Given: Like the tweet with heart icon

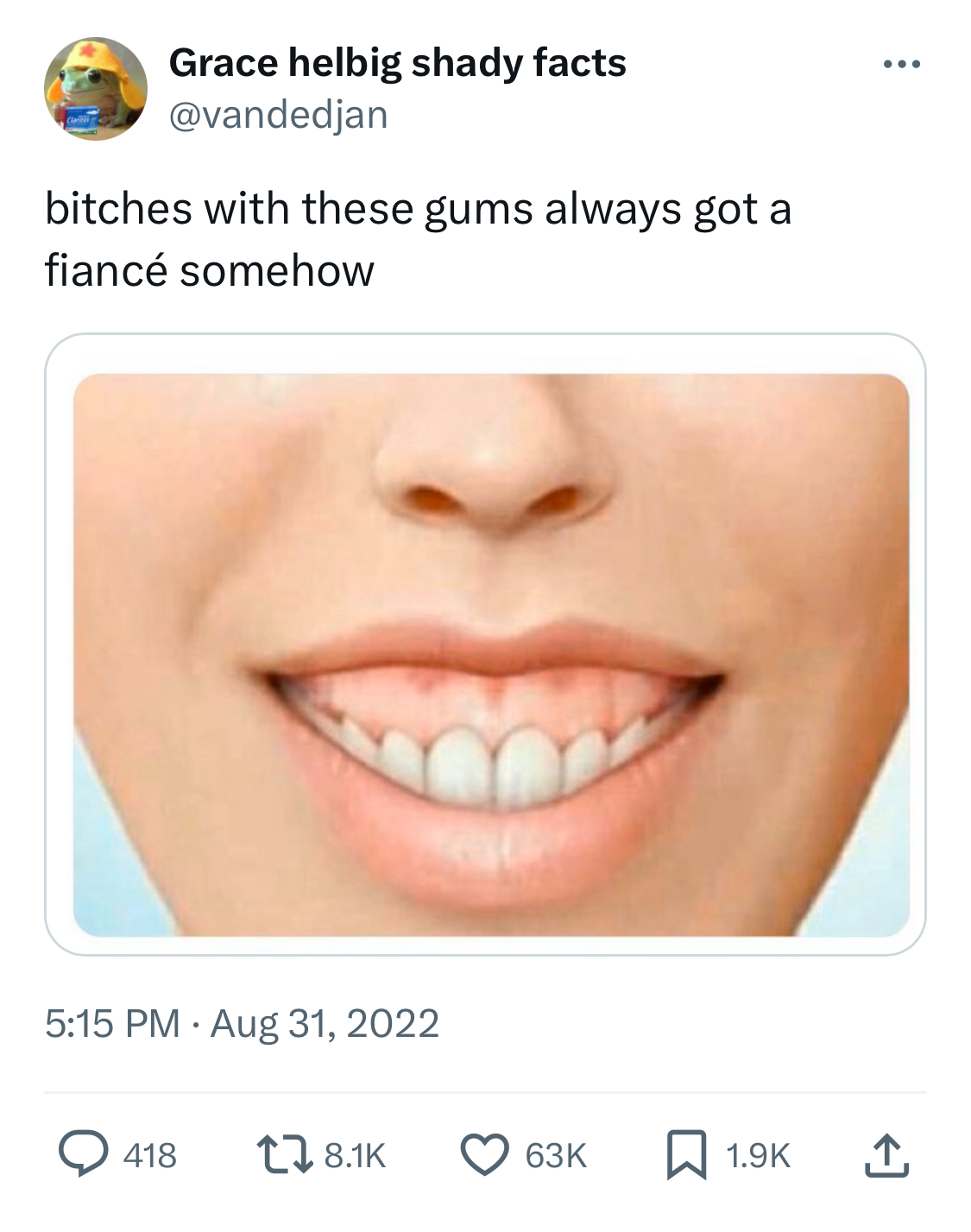Looking at the screenshot, I should pyautogui.click(x=484, y=1155).
